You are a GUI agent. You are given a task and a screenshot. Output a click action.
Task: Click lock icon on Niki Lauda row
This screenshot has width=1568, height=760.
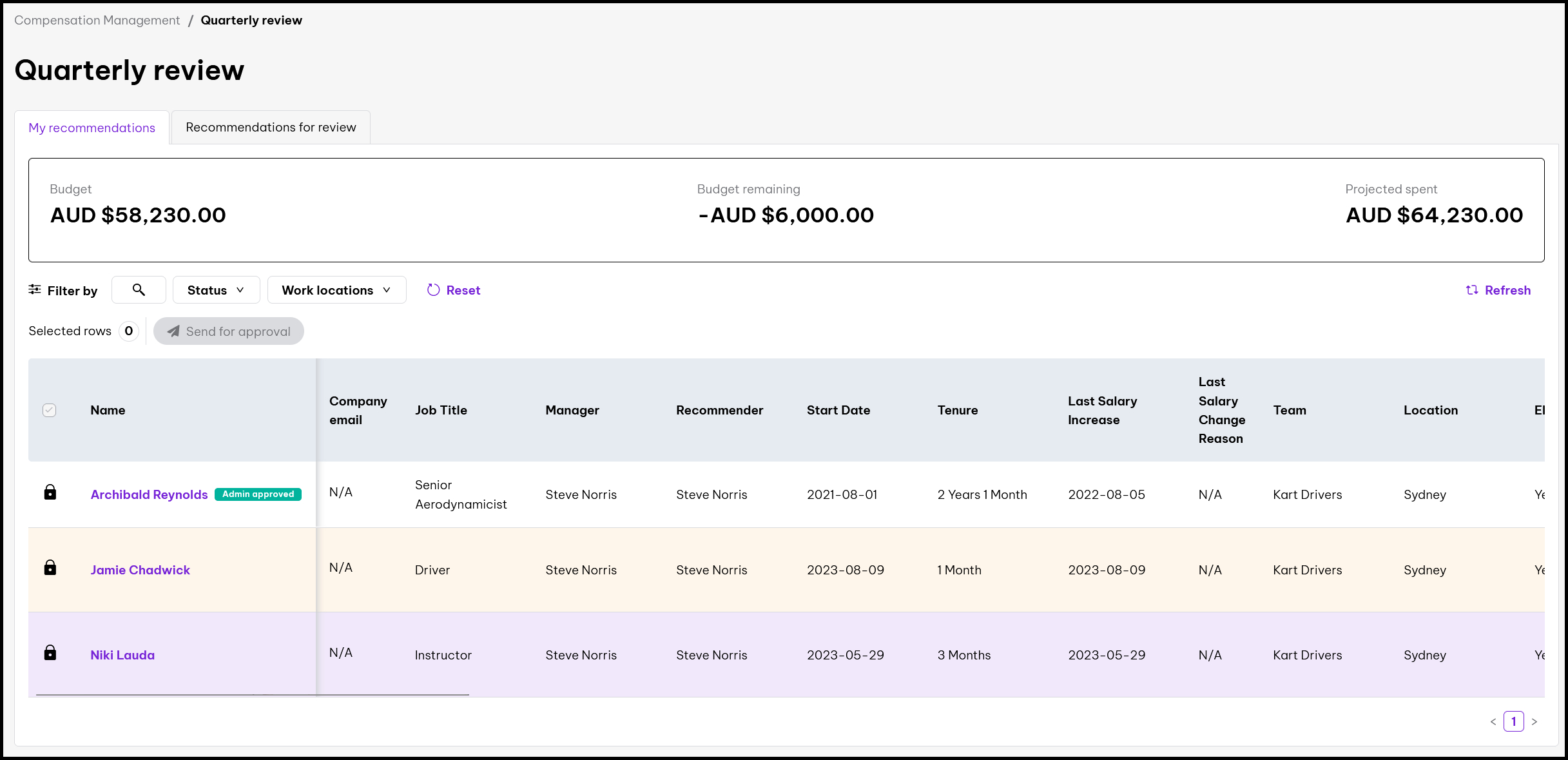pyautogui.click(x=50, y=653)
